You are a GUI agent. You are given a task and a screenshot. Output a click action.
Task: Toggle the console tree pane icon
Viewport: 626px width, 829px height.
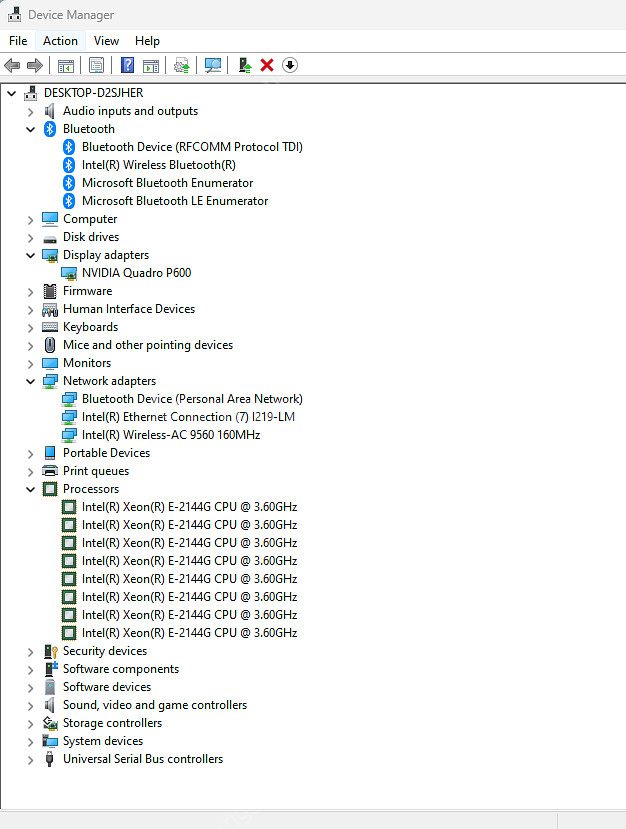[x=66, y=66]
